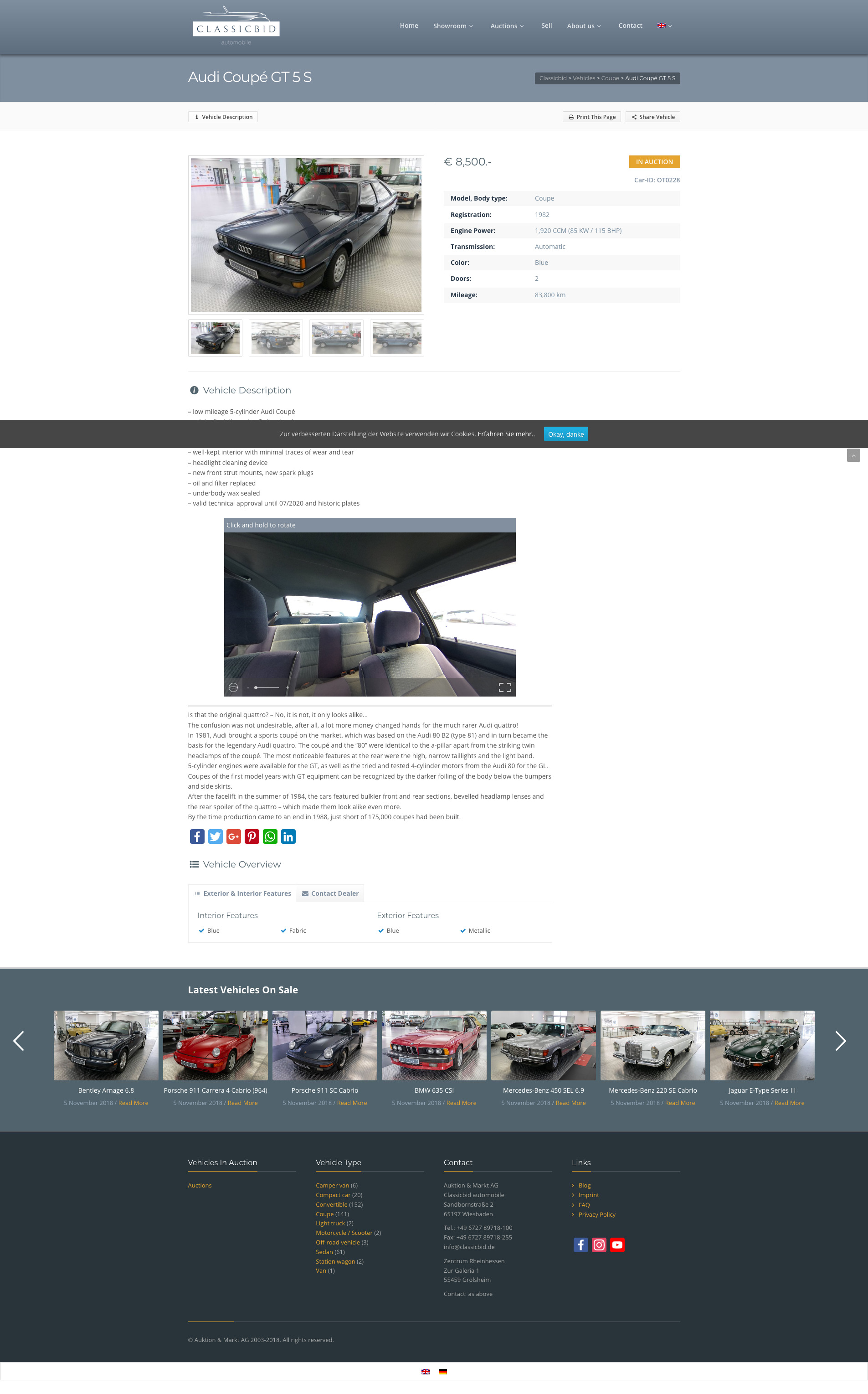Image resolution: width=868 pixels, height=1394 pixels.
Task: Open the Vehicles breadcrumb link
Action: (x=584, y=78)
